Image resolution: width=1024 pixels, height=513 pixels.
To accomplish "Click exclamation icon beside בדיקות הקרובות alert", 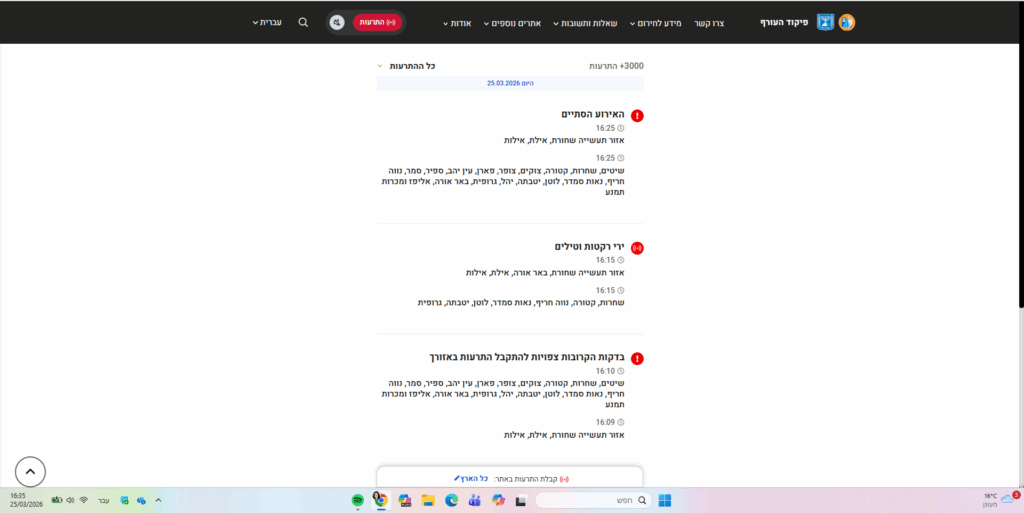I will [637, 359].
